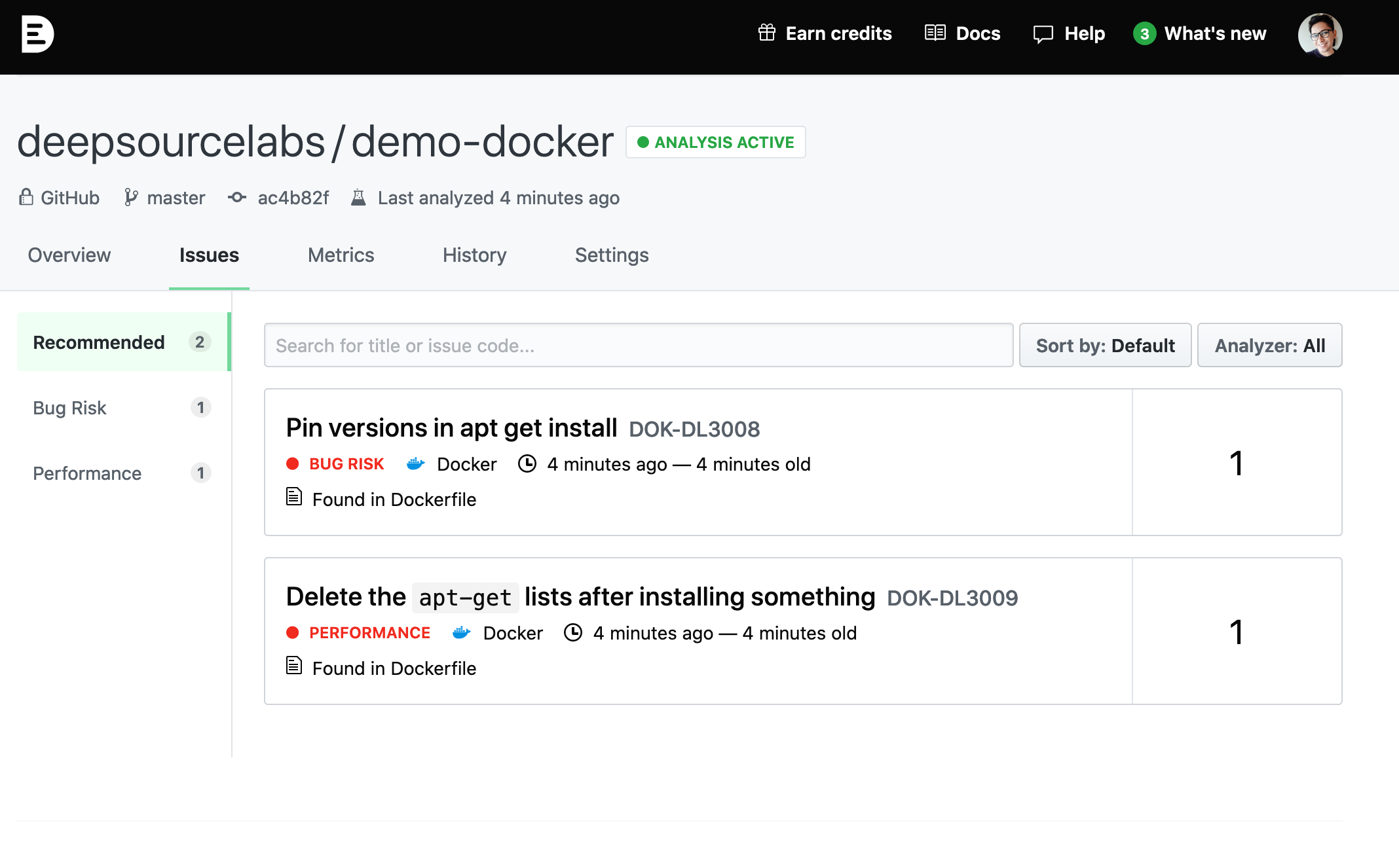
Task: Click the clock icon next to 4 minutes ago
Action: click(528, 463)
